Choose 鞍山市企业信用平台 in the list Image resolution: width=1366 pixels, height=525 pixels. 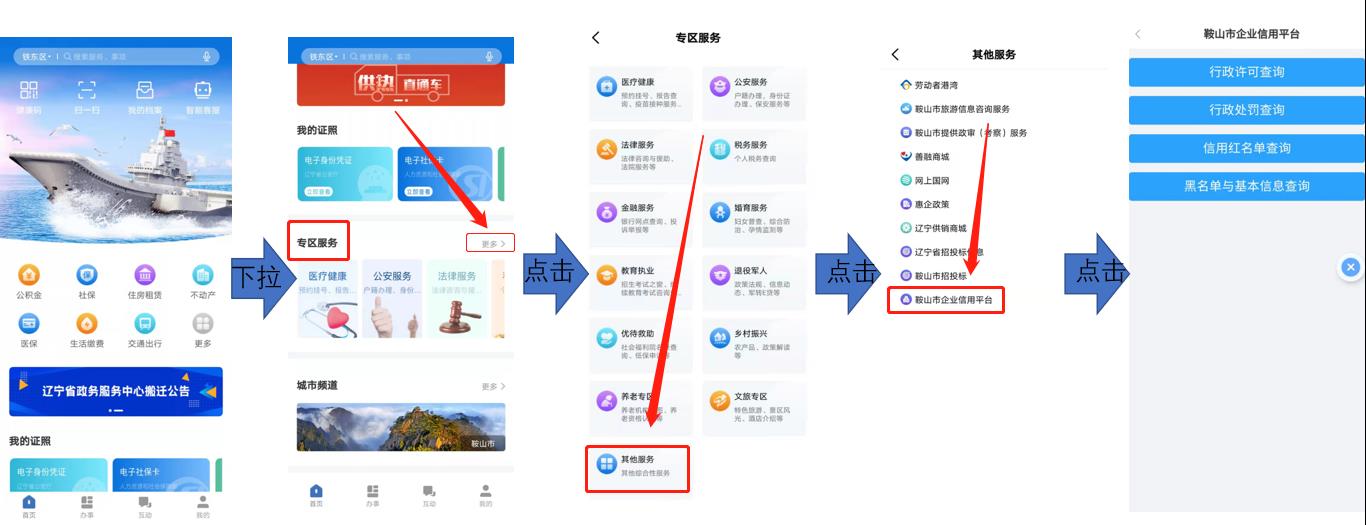click(946, 299)
